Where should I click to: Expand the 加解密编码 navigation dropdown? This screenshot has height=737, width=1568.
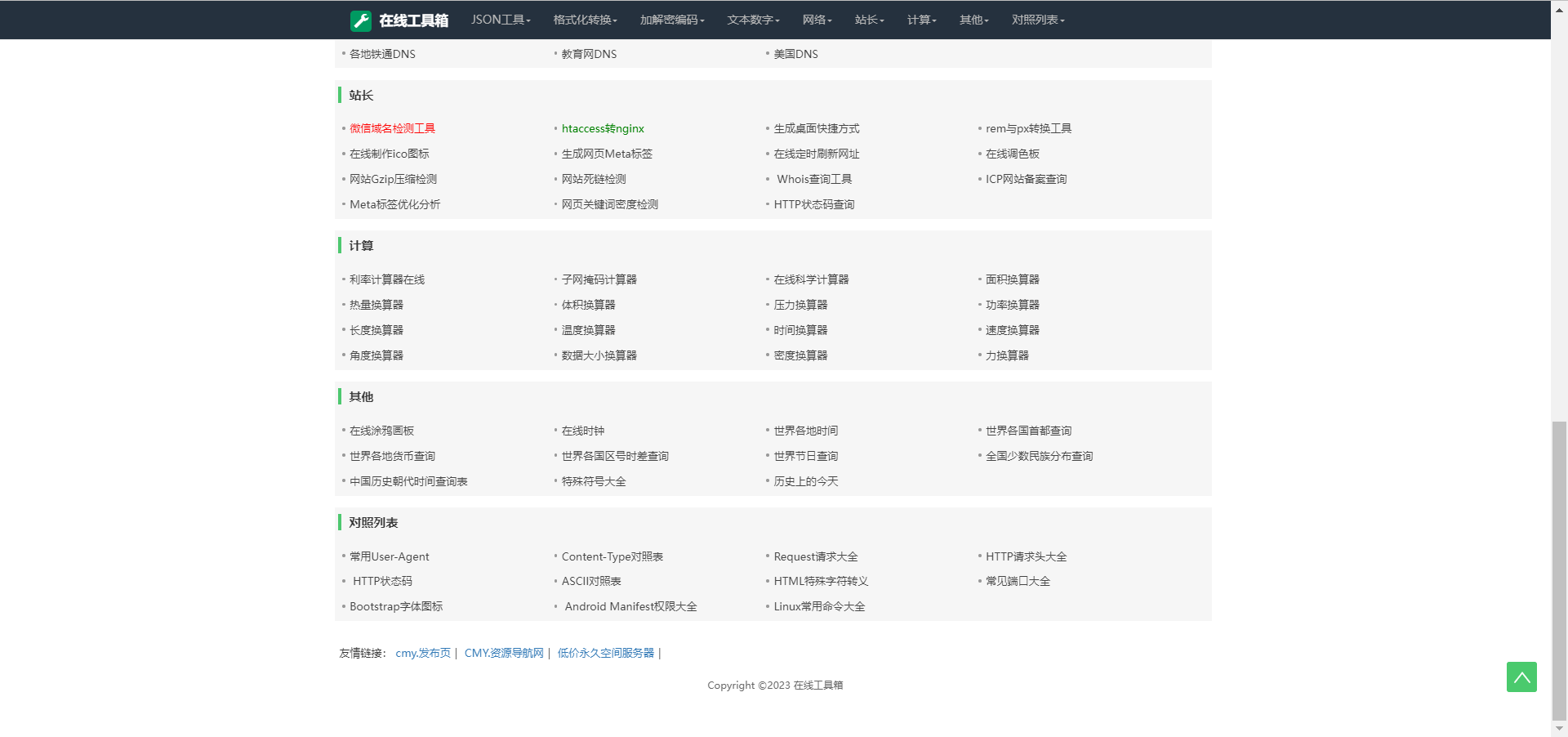(x=671, y=20)
